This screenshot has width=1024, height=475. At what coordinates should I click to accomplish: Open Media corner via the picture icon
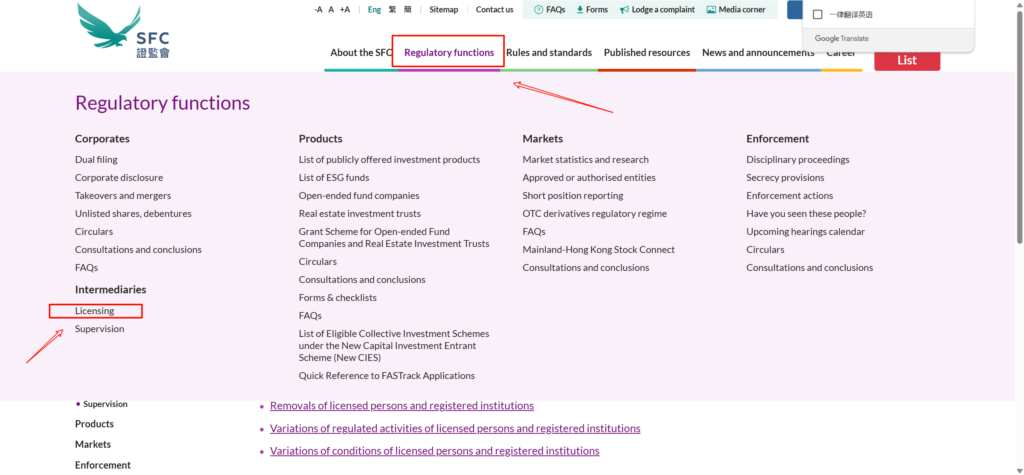pyautogui.click(x=711, y=10)
